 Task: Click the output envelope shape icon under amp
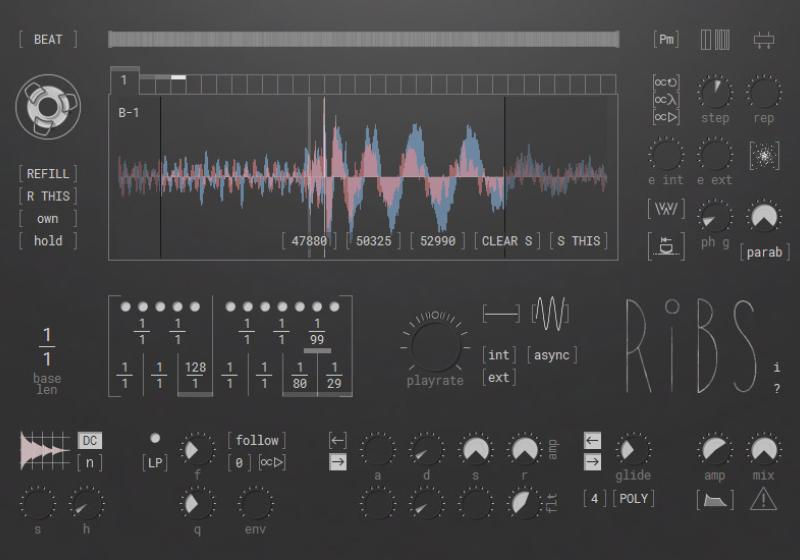(x=715, y=500)
